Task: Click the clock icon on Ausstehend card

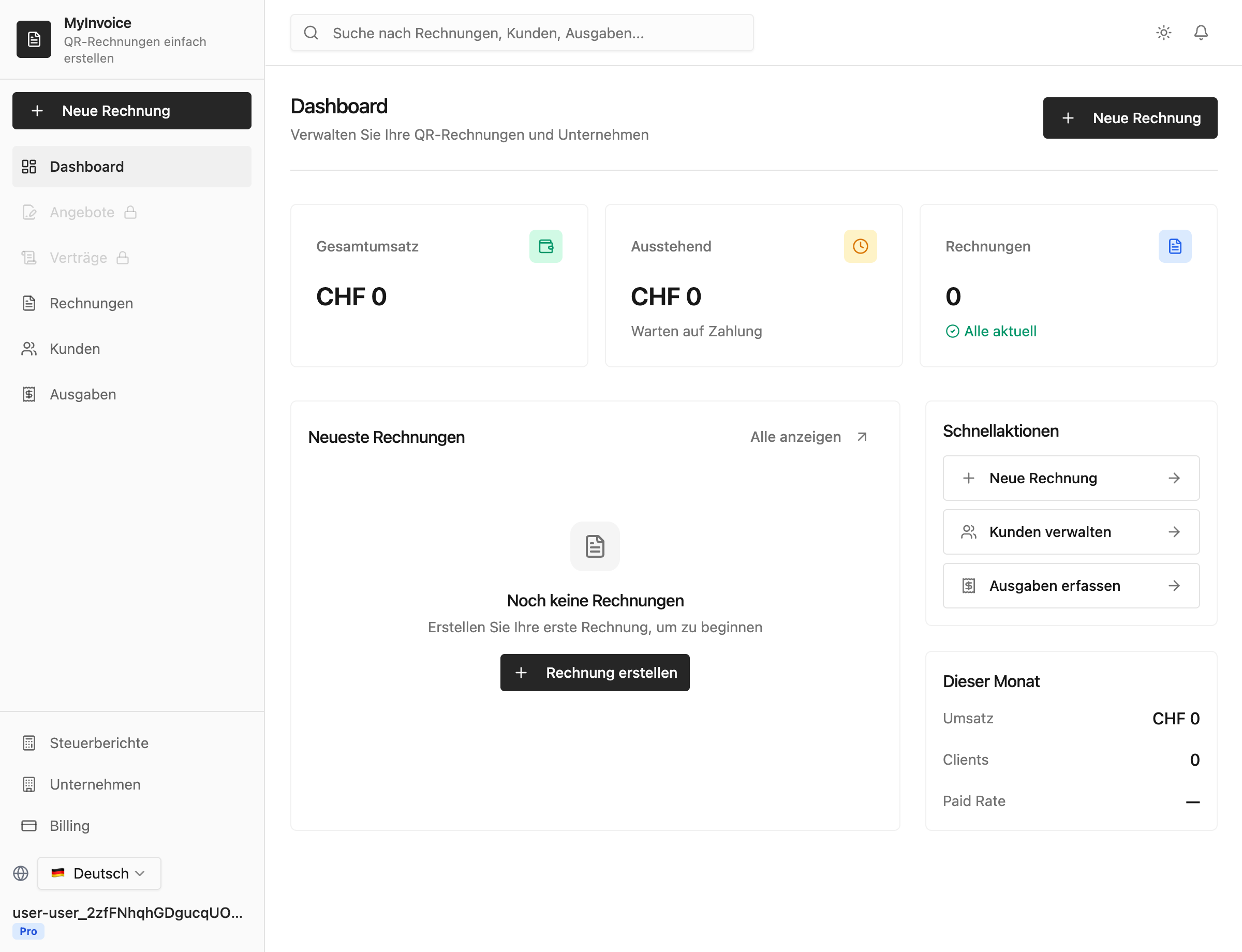Action: click(x=860, y=246)
